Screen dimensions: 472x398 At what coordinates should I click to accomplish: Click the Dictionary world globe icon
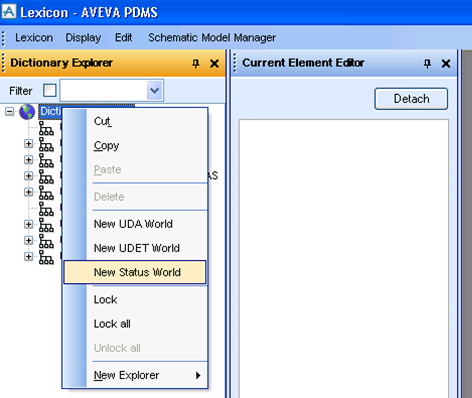pos(27,112)
